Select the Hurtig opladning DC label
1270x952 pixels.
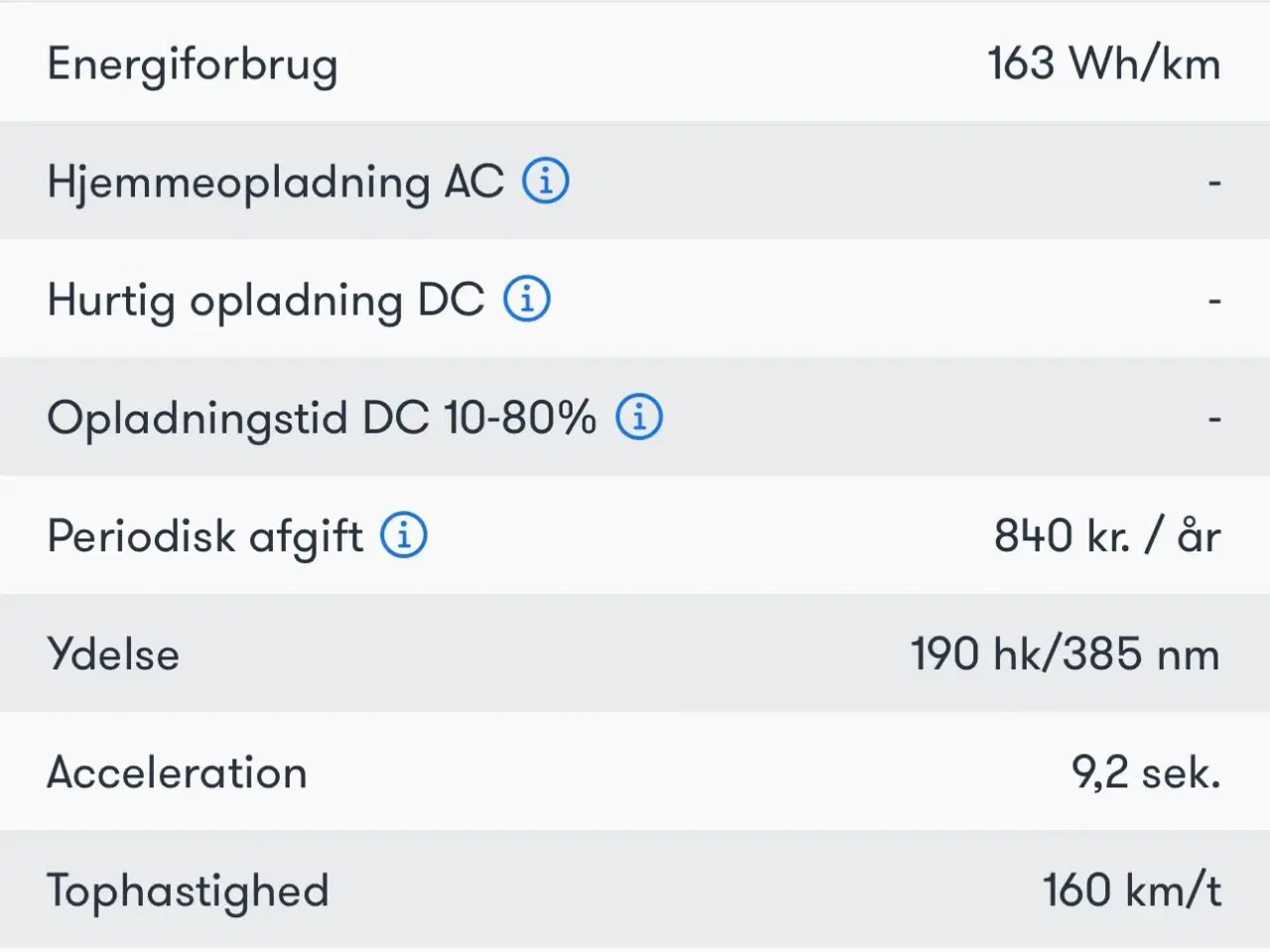pyautogui.click(x=265, y=299)
